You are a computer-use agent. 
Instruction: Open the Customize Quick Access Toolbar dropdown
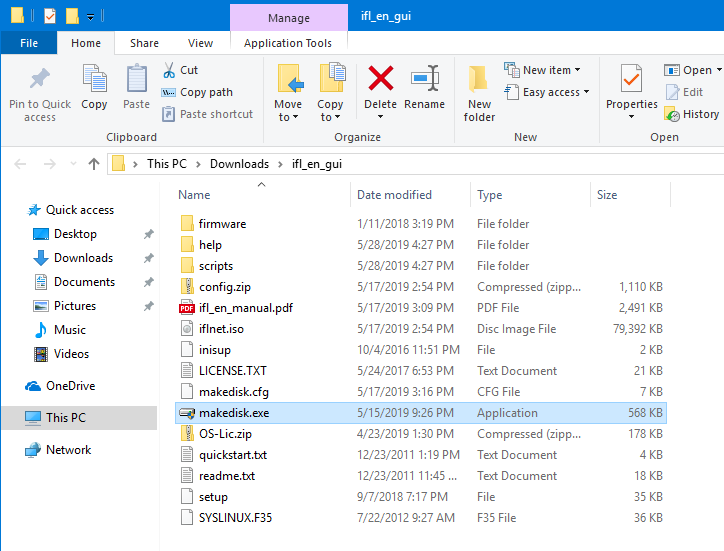click(x=90, y=17)
